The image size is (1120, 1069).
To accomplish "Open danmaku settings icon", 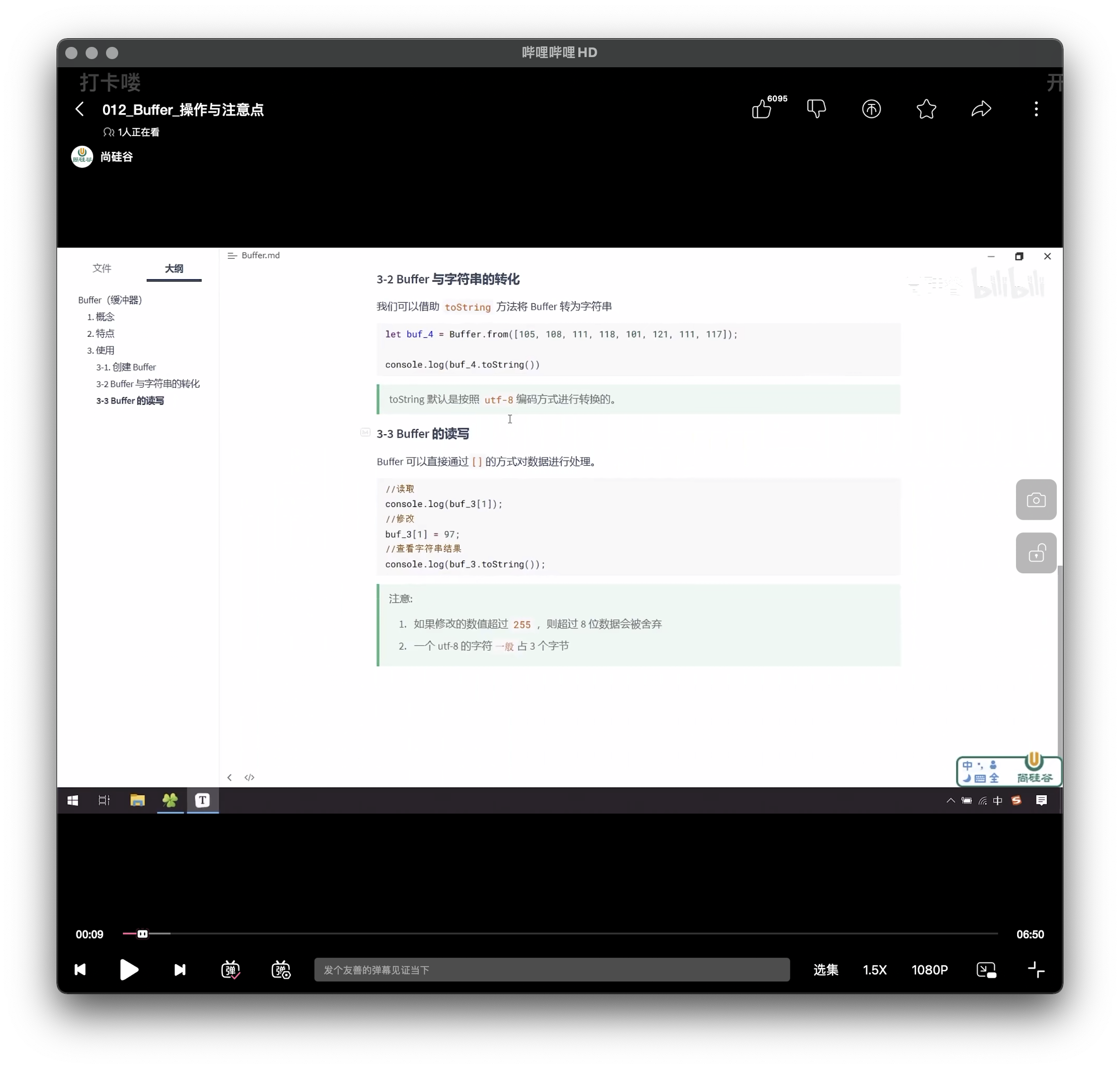I will pos(281,969).
